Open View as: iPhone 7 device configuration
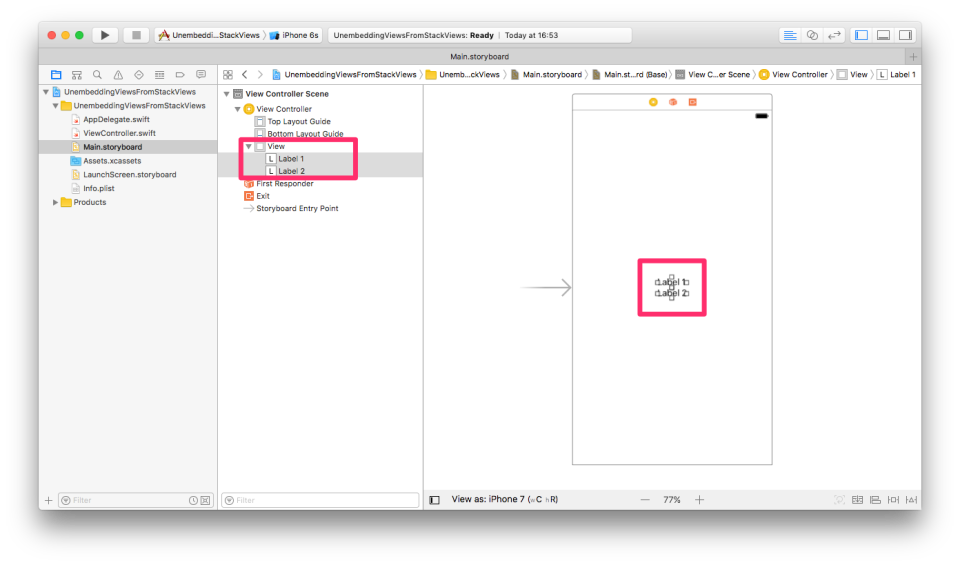This screenshot has height=565, width=960. 505,500
